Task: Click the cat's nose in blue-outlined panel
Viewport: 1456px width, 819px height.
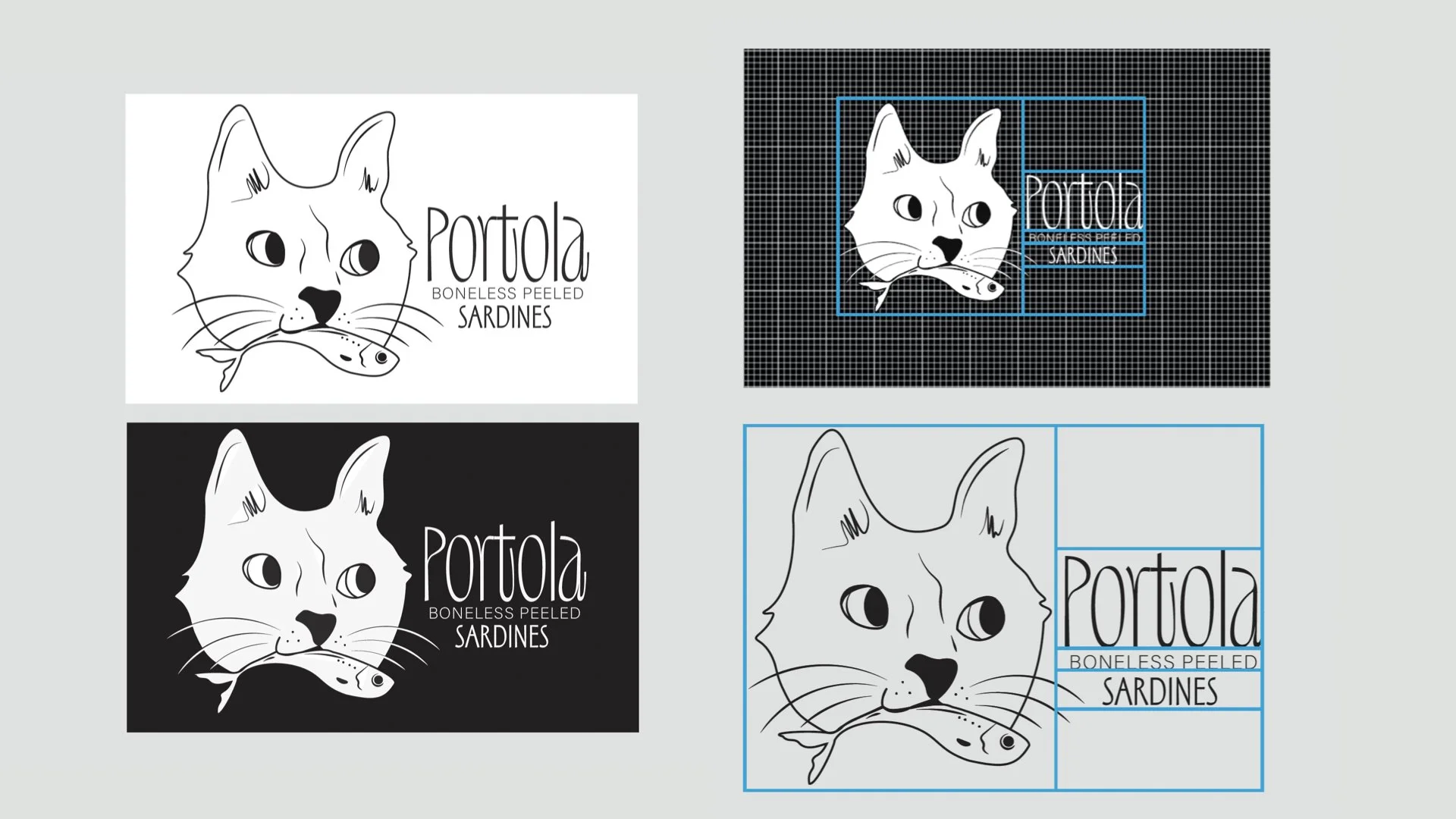Action: coord(933,673)
